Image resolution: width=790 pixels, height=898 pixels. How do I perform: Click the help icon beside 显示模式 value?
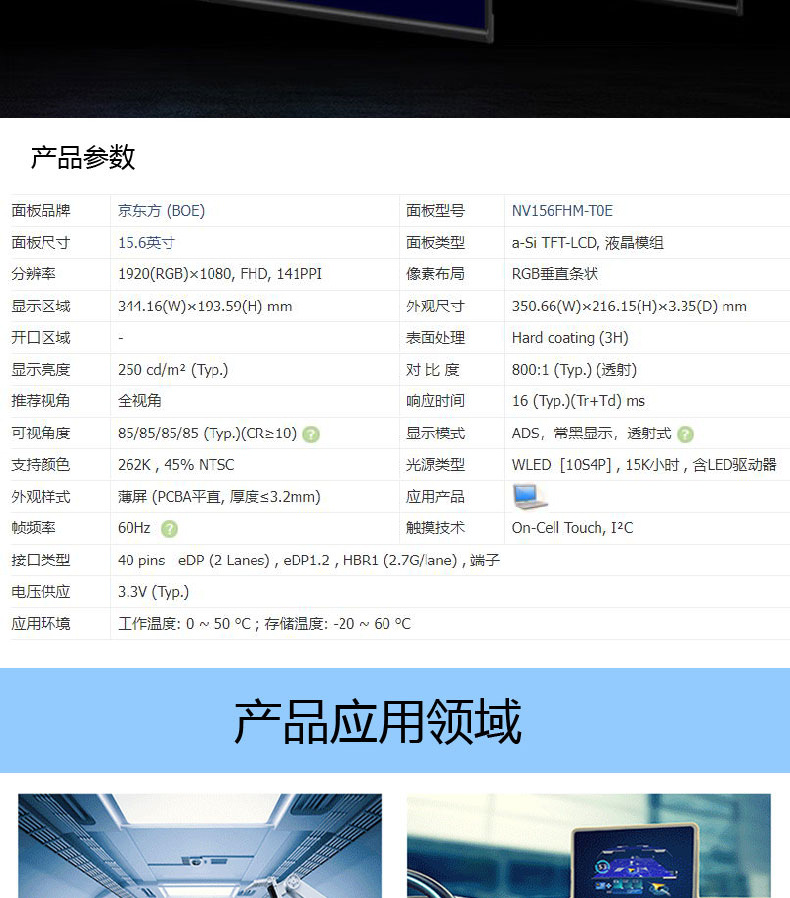pos(685,435)
